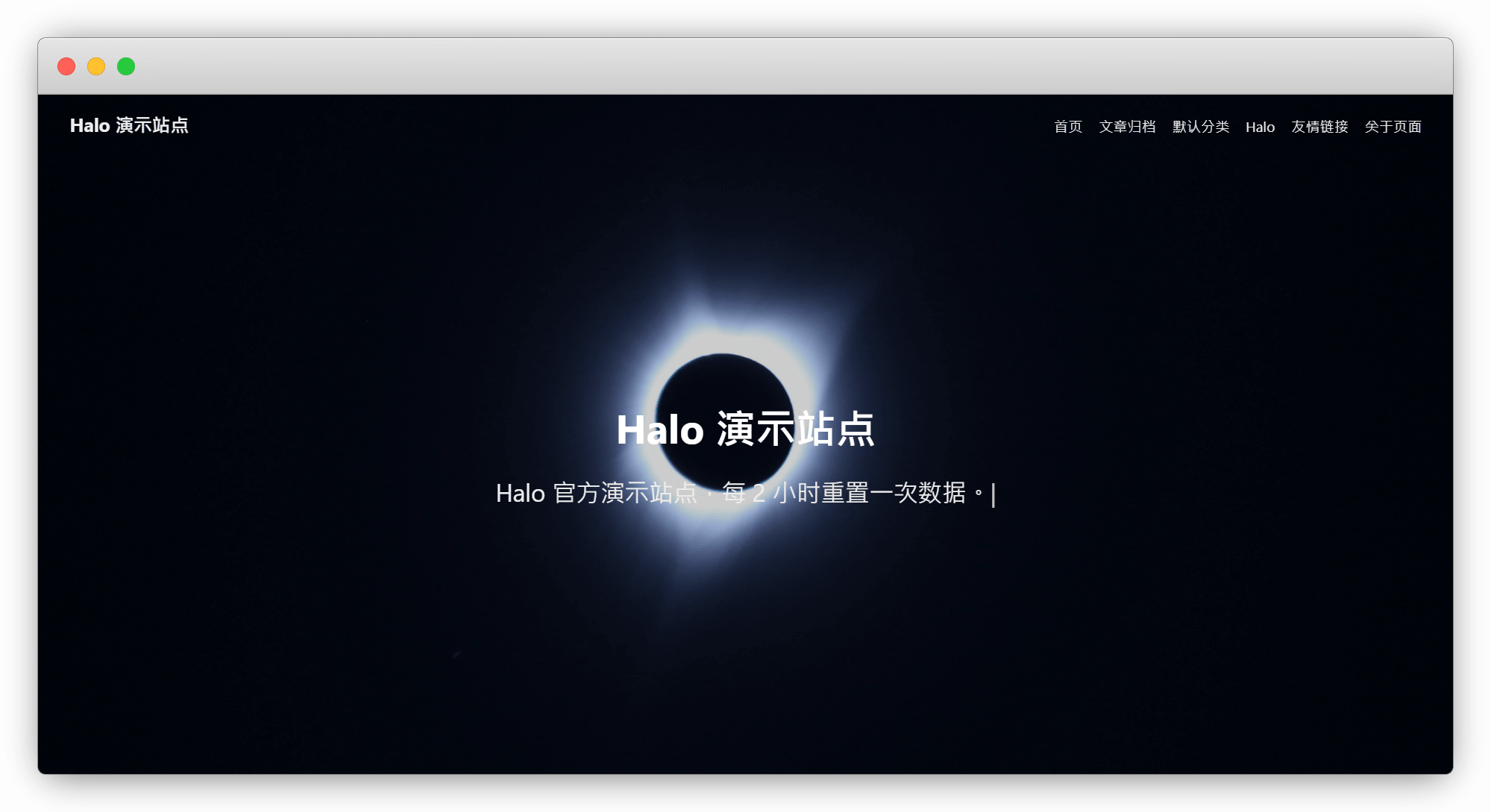The width and height of the screenshot is (1491, 812).
Task: Open the 友情链接 navigation link
Action: point(1319,127)
